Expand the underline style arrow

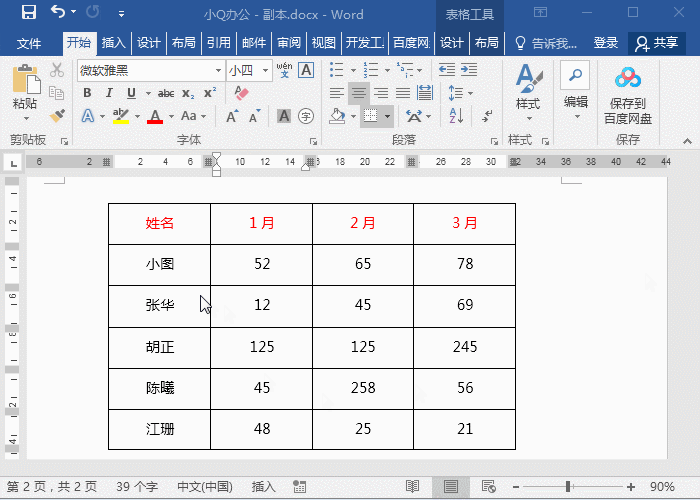pos(148,93)
